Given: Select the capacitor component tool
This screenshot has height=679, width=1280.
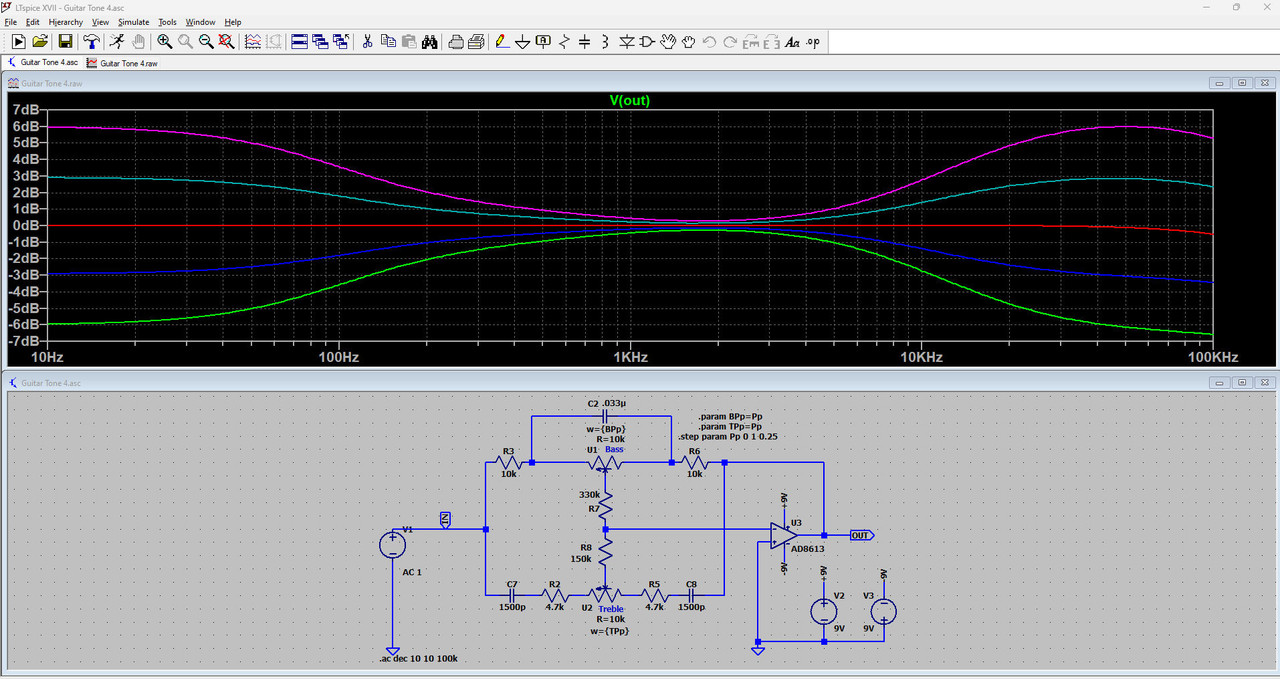Looking at the screenshot, I should coord(585,41).
